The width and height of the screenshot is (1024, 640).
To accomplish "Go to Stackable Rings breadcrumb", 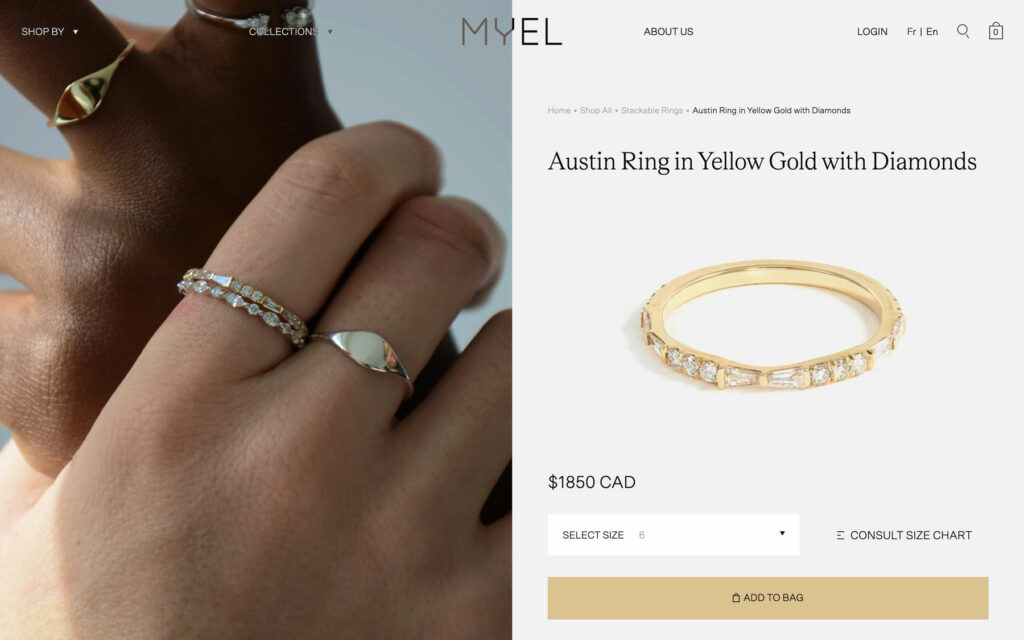I will click(652, 110).
